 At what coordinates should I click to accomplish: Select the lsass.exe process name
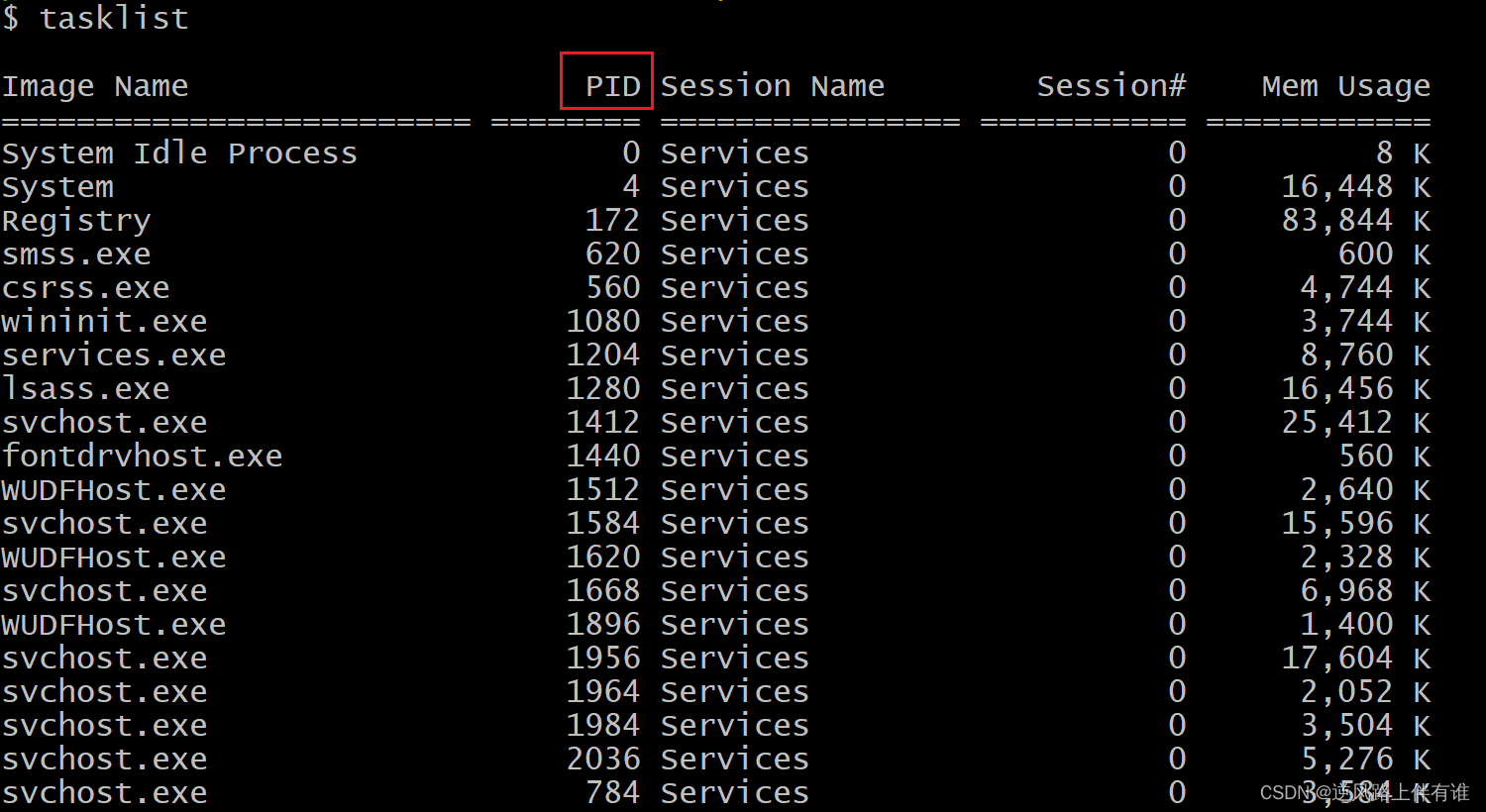point(86,389)
